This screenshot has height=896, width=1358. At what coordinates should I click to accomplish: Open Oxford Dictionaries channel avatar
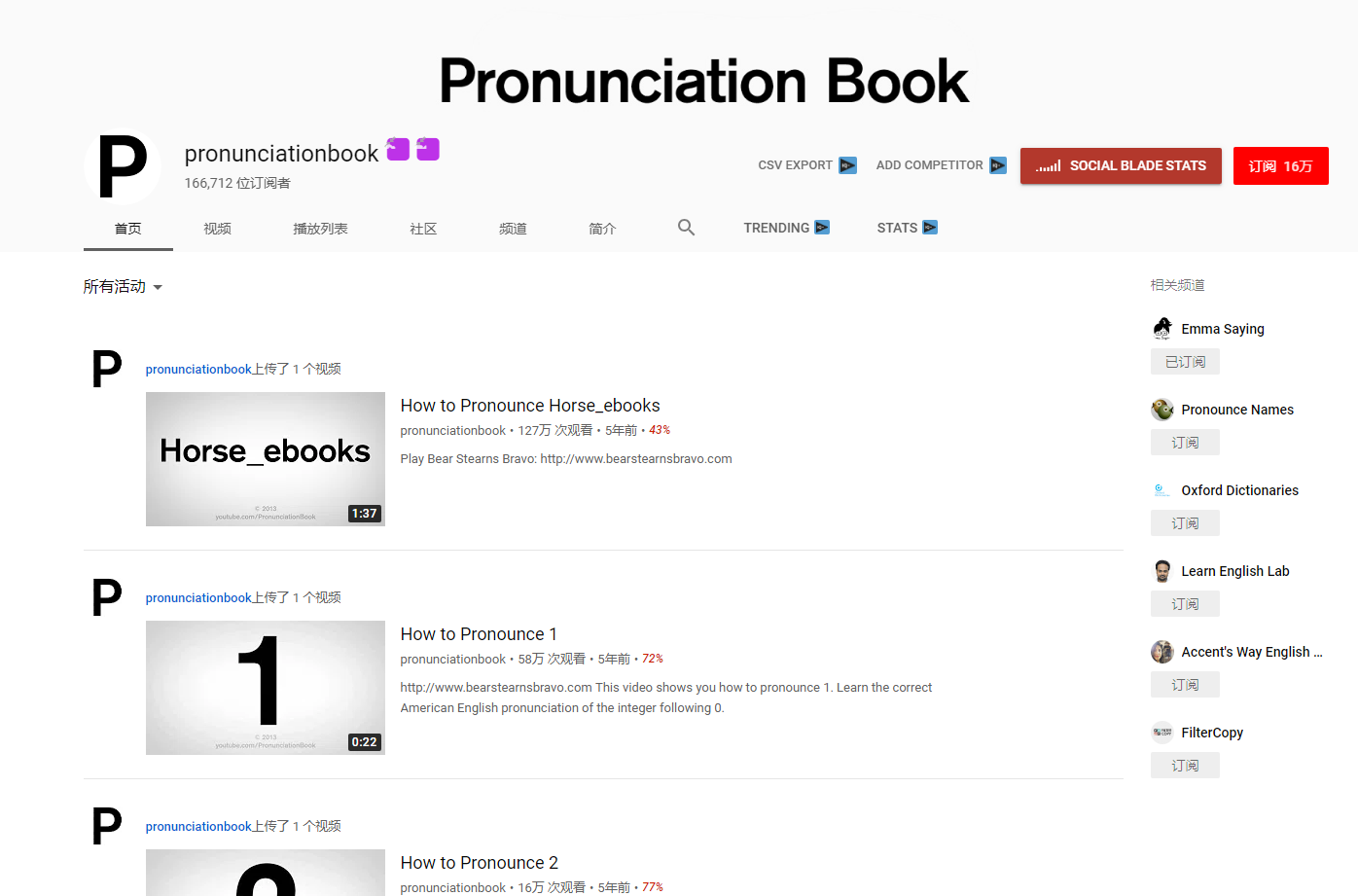click(1162, 490)
